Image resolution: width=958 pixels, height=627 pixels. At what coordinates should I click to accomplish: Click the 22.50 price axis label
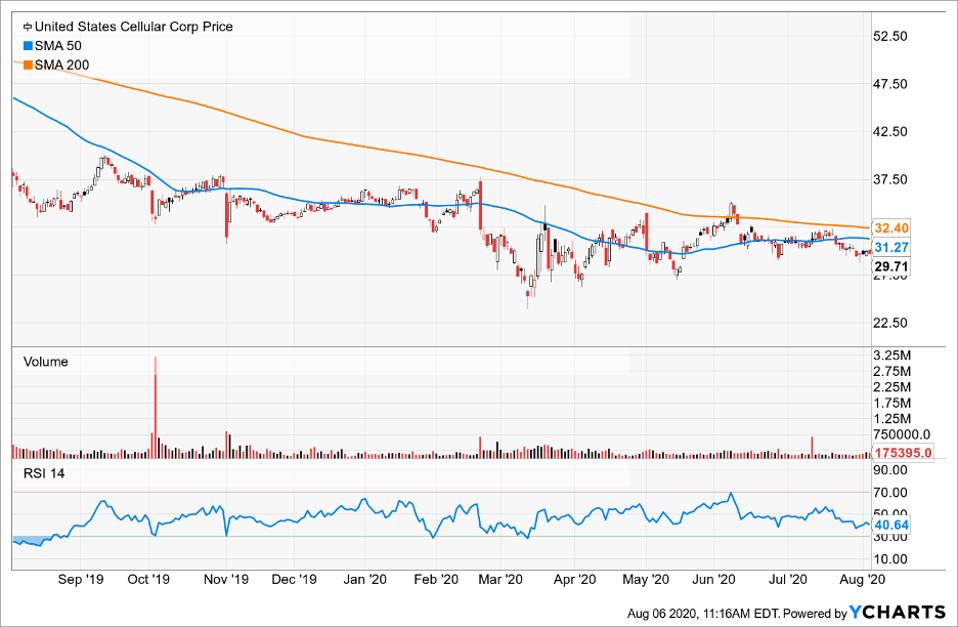[890, 323]
